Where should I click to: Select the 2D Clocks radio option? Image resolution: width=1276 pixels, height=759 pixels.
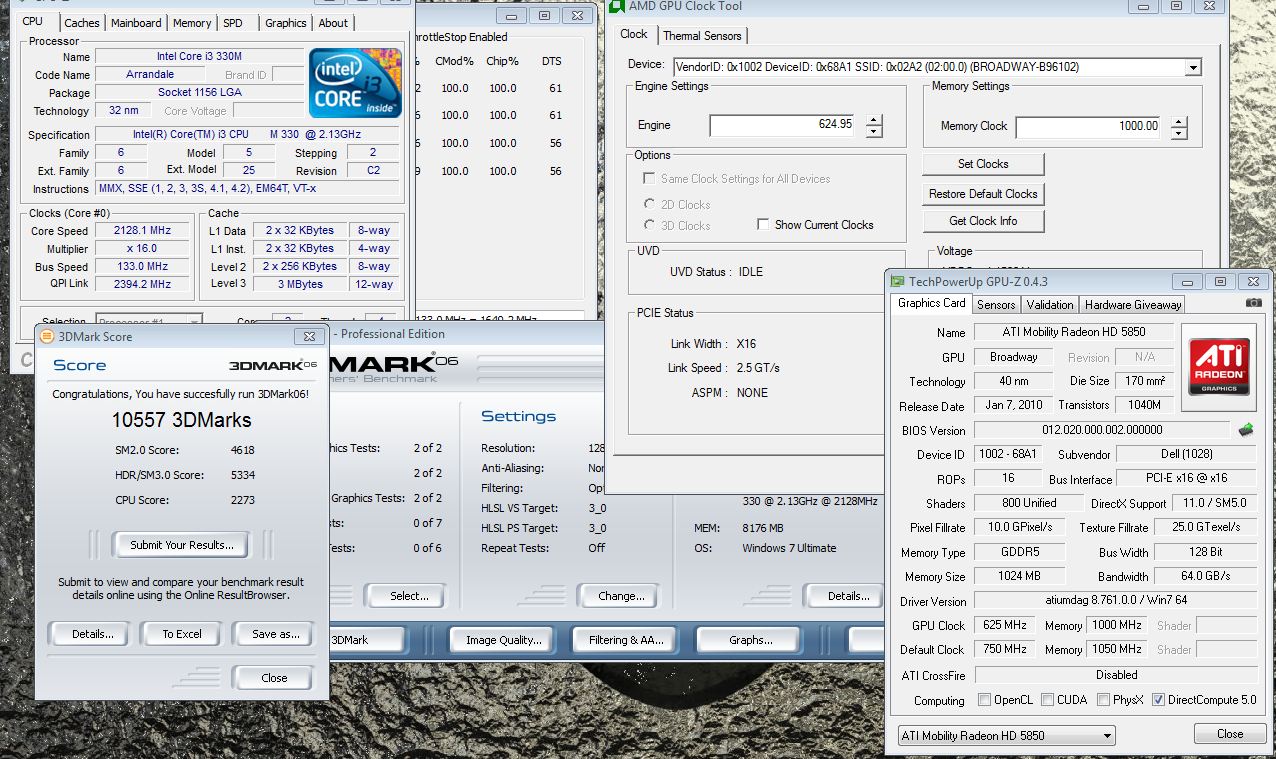651,204
